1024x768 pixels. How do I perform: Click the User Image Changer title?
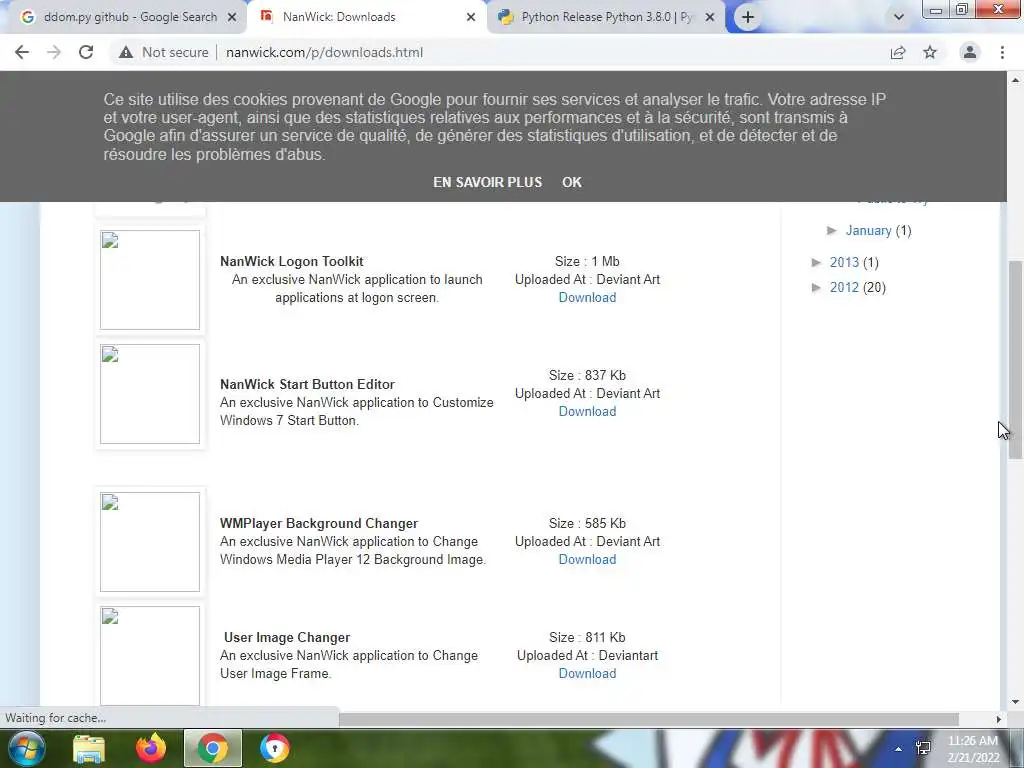click(287, 637)
